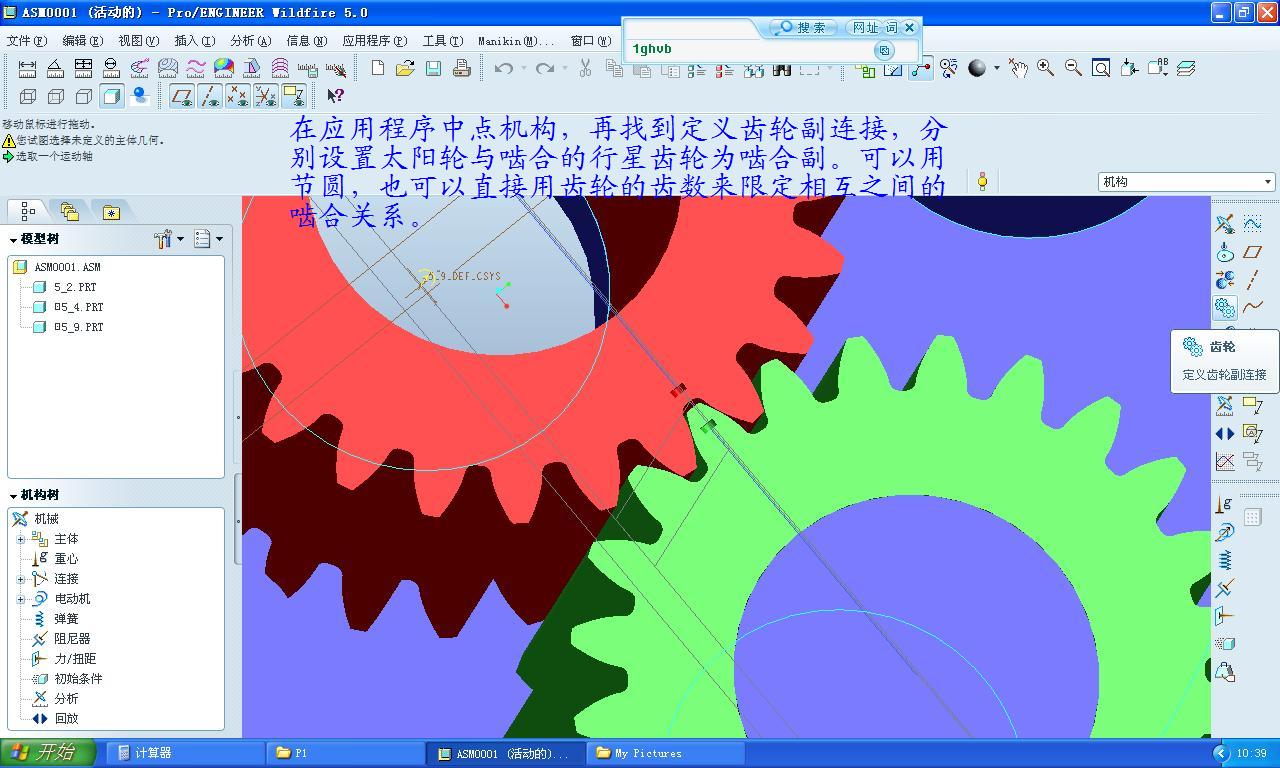Viewport: 1280px width, 768px height.
Task: Open the shading style dropdown arrow
Action: tap(997, 68)
